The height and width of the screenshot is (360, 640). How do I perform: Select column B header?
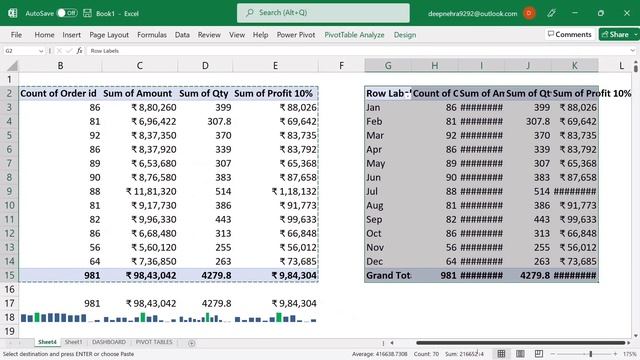(60, 66)
